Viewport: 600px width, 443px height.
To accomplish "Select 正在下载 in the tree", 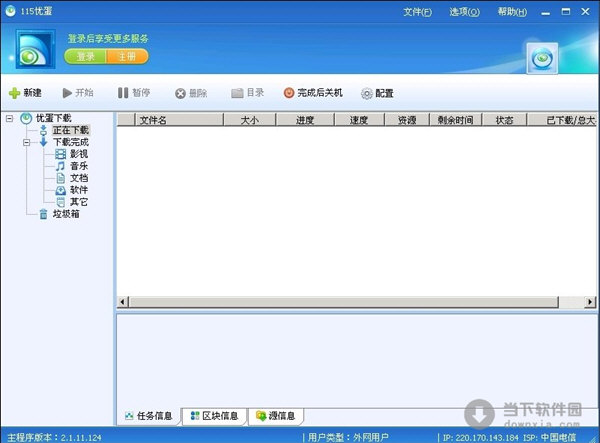I will click(x=71, y=130).
